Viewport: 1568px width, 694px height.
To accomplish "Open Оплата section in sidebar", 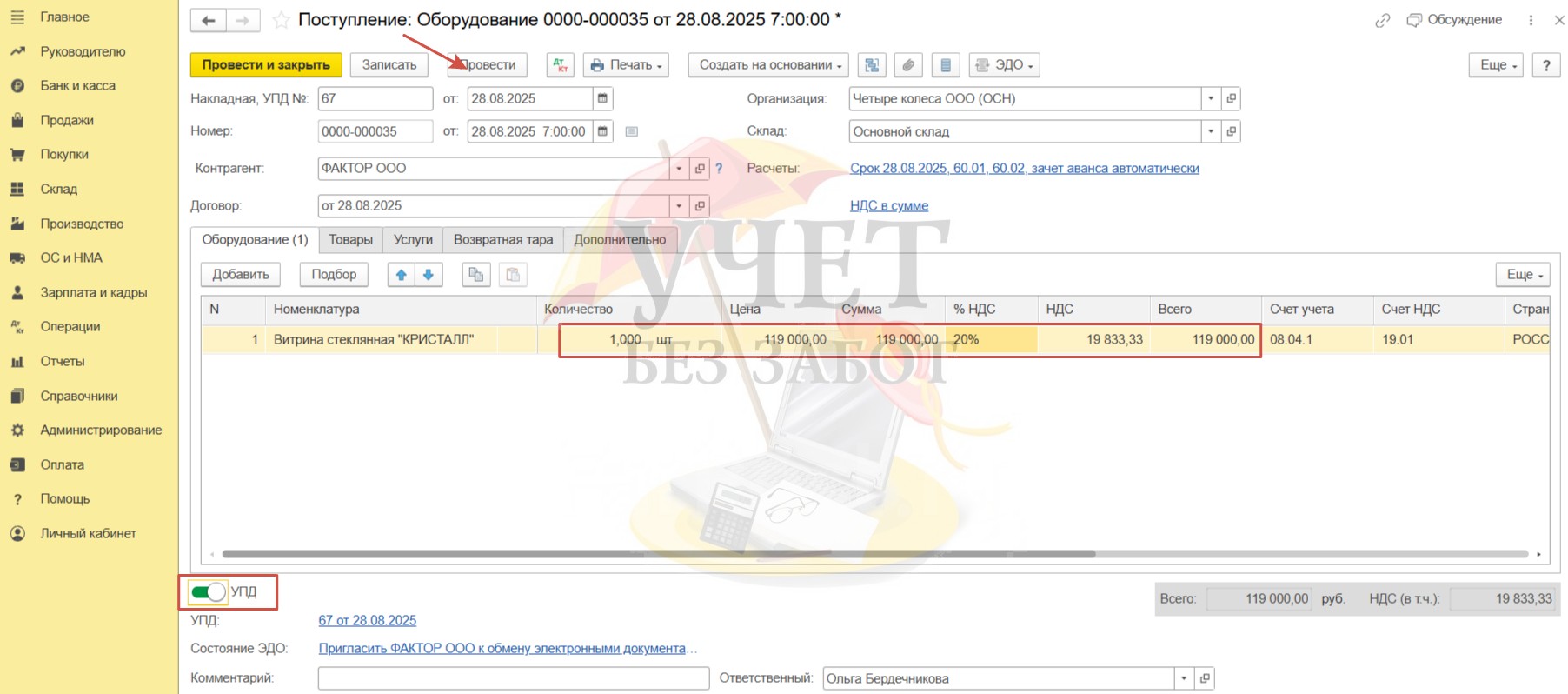I will tap(63, 464).
